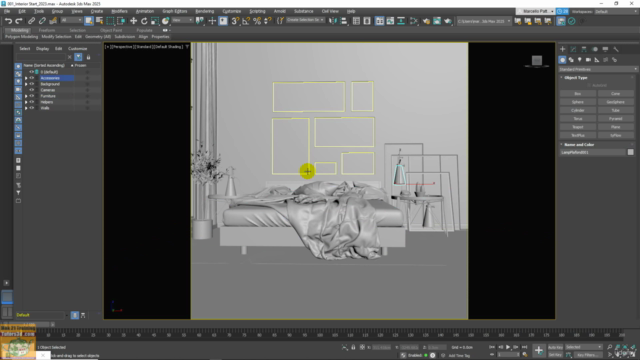Open the Rendering menu
The width and height of the screenshot is (640, 360).
pyautogui.click(x=204, y=11)
